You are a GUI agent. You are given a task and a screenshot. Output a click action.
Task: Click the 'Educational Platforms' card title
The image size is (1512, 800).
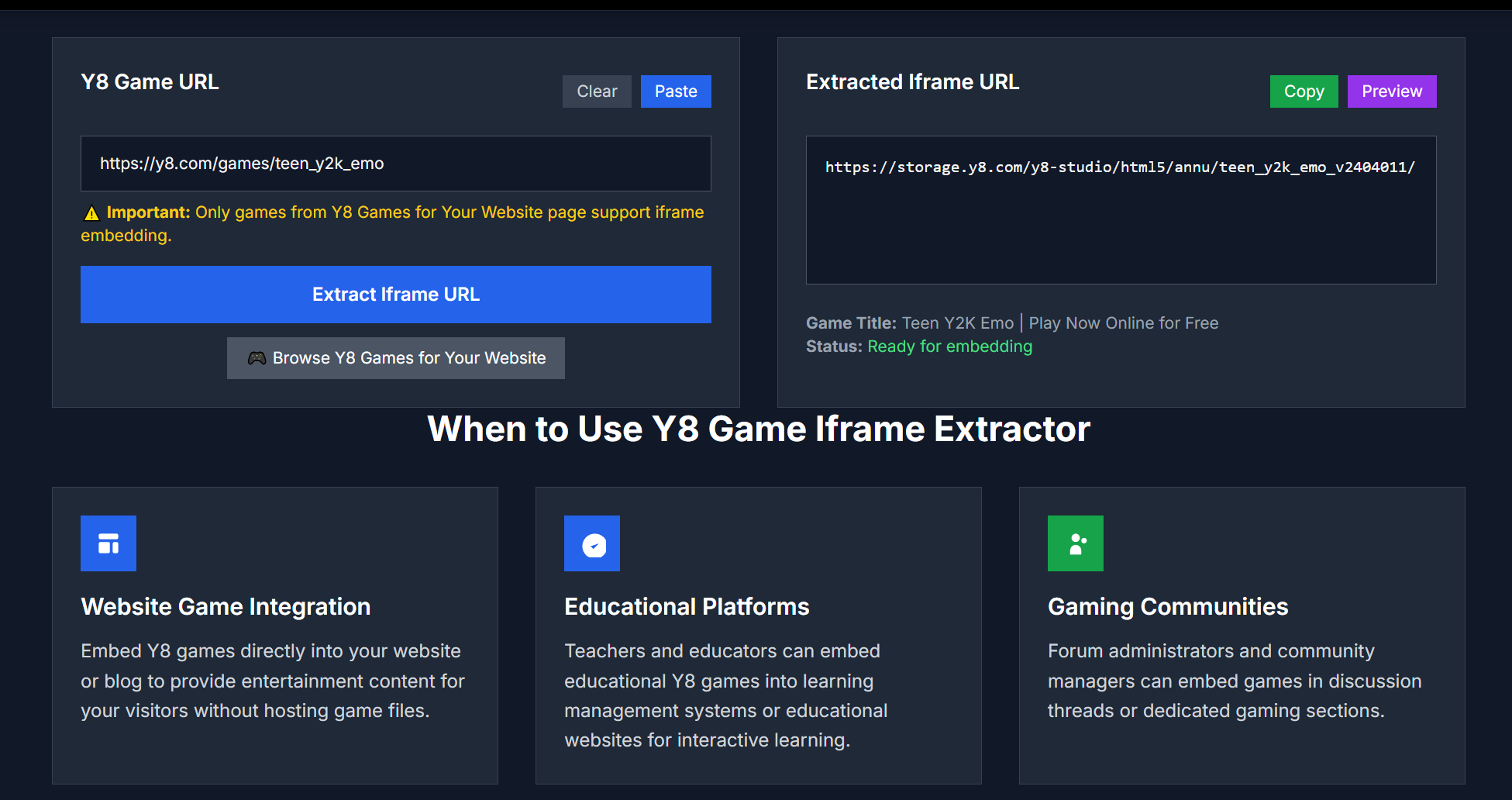coord(687,607)
